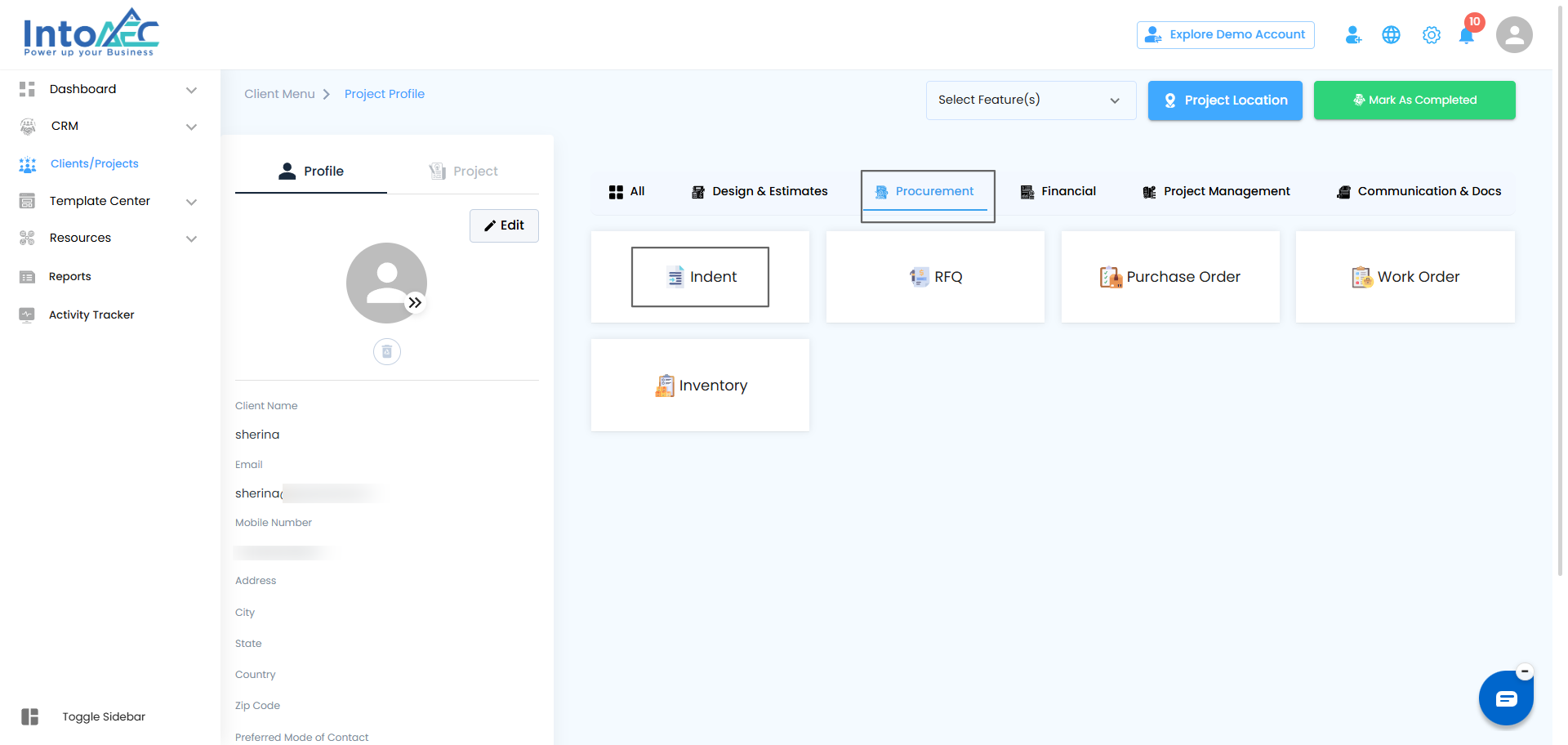1568x745 pixels.
Task: Open the Purchase Order card
Action: click(1170, 277)
